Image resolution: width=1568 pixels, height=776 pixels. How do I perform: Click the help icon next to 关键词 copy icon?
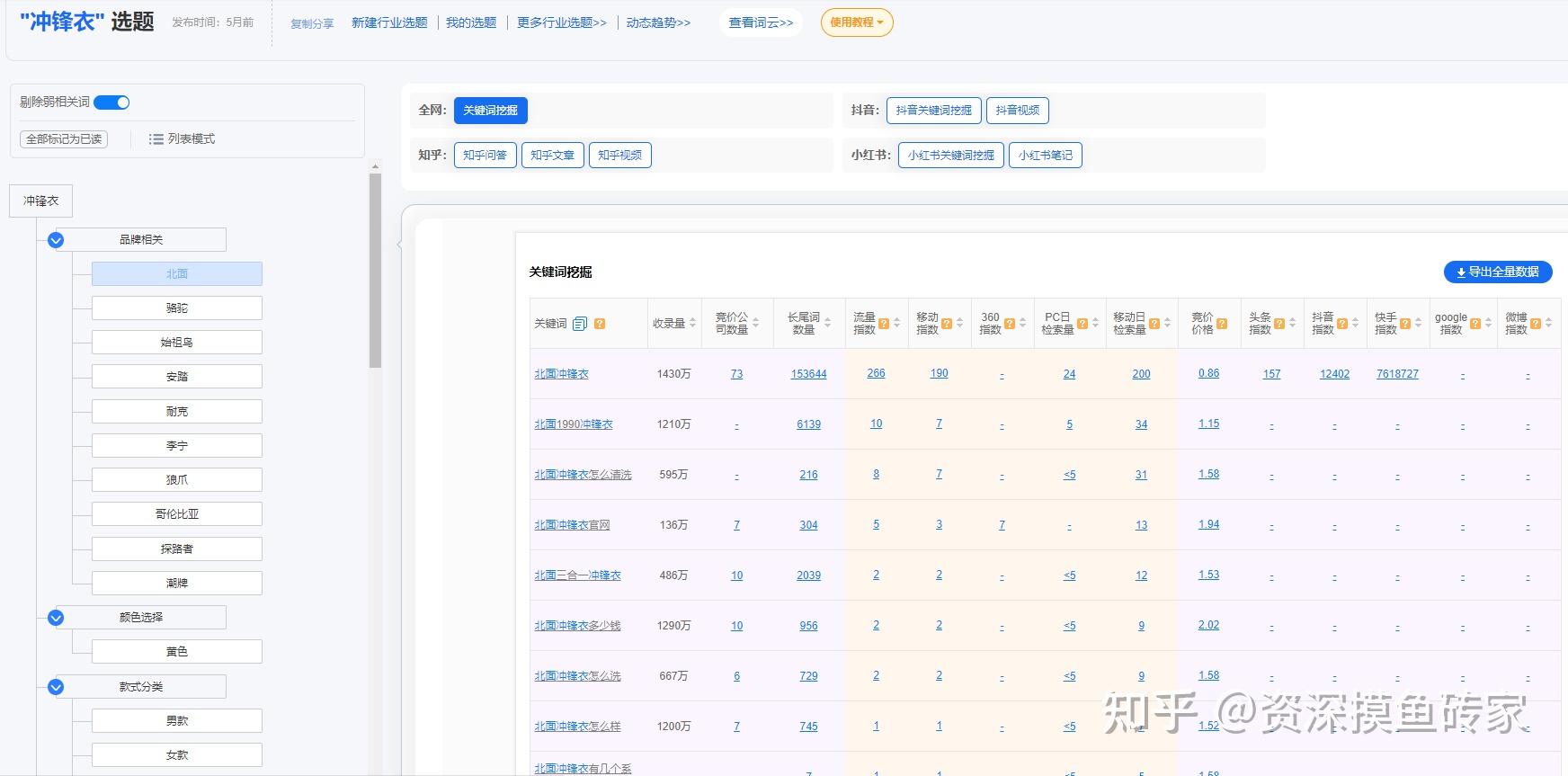click(x=600, y=324)
